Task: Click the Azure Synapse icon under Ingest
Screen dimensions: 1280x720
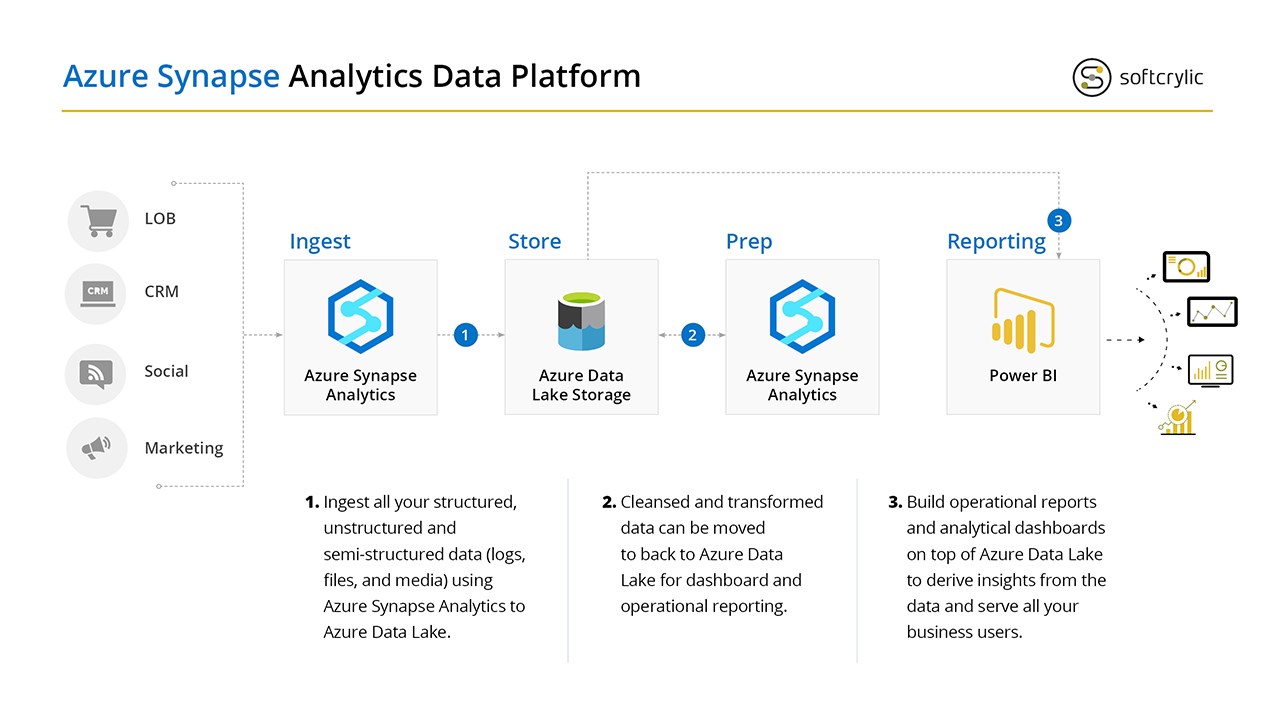Action: pos(361,317)
